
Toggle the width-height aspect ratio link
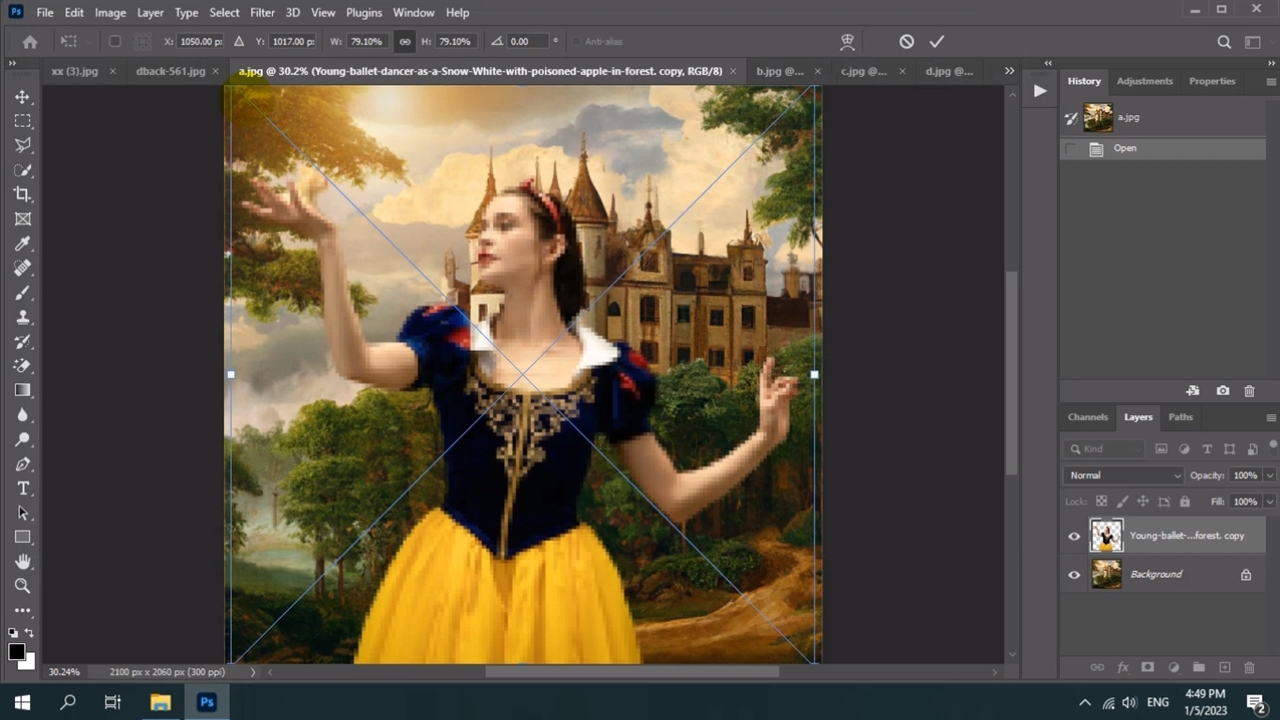point(404,42)
